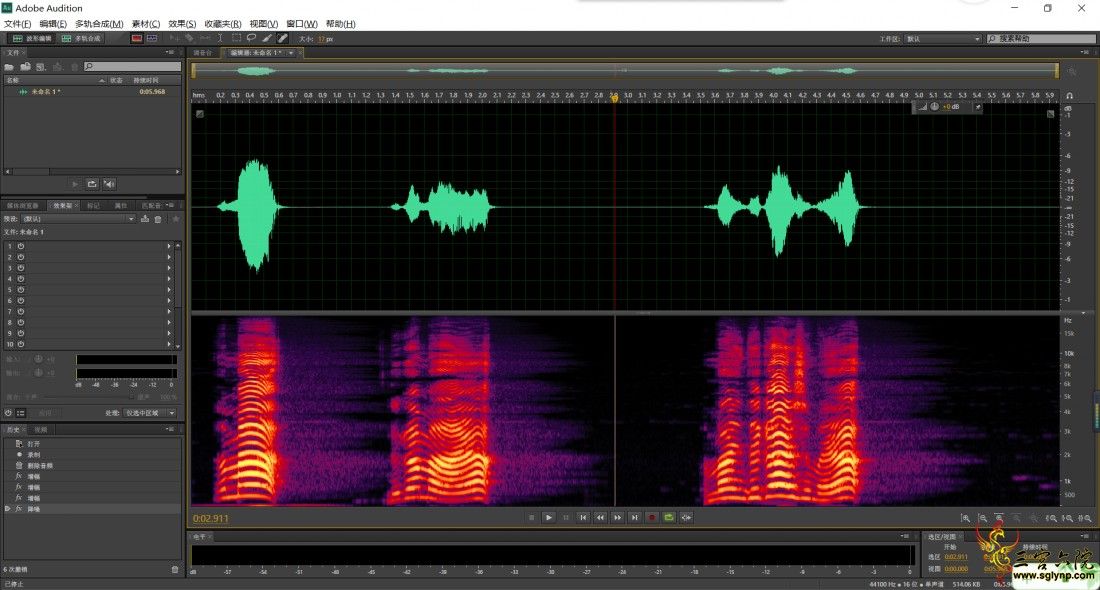
Task: Open 效果(S) menu
Action: point(182,24)
